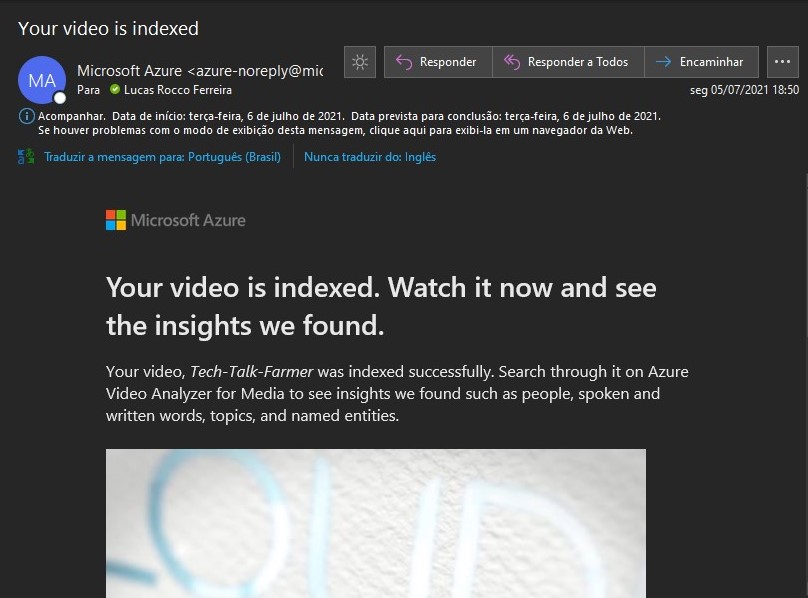Screen dimensions: 808x598
Task: Click the Acompanhar follow-up info bar
Action: point(349,116)
